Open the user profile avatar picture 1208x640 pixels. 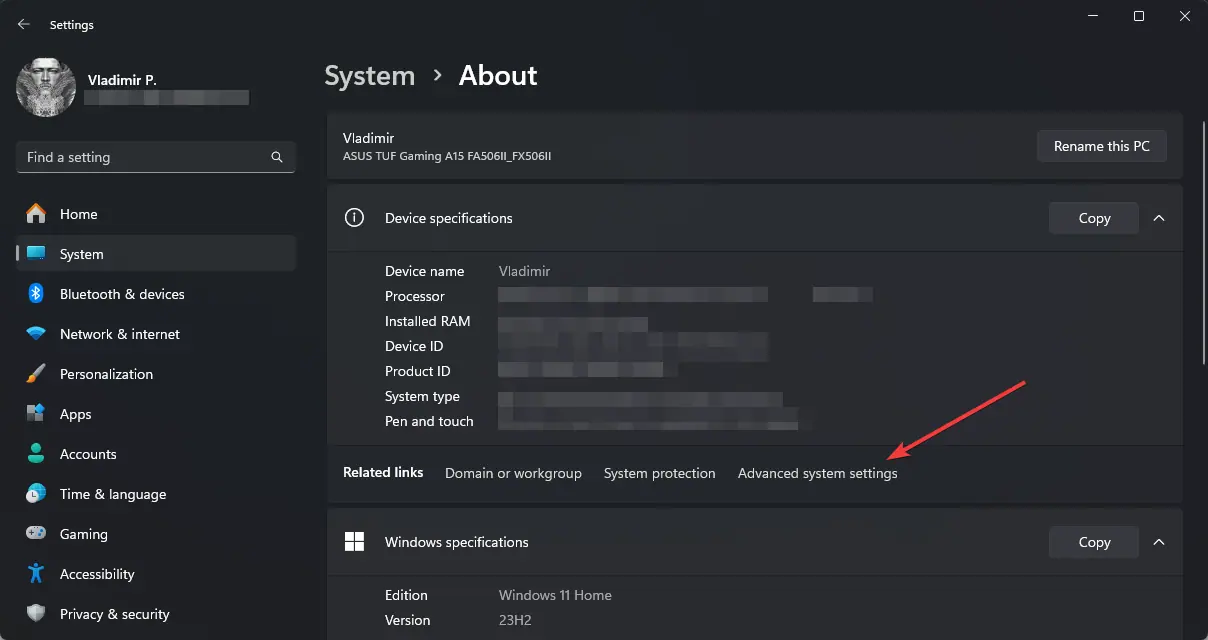(46, 88)
